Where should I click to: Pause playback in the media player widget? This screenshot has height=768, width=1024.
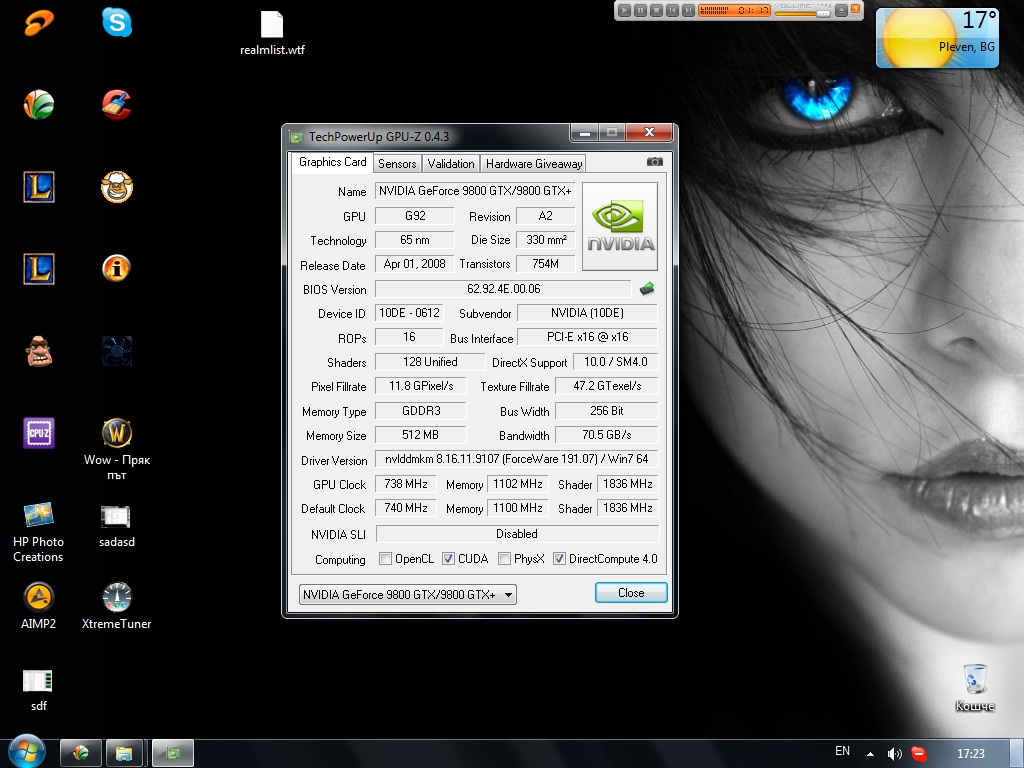coord(641,10)
